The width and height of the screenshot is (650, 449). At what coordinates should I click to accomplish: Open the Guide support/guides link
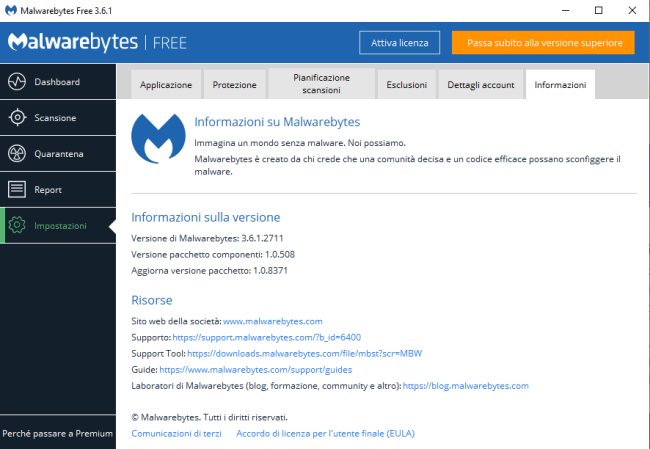point(256,369)
